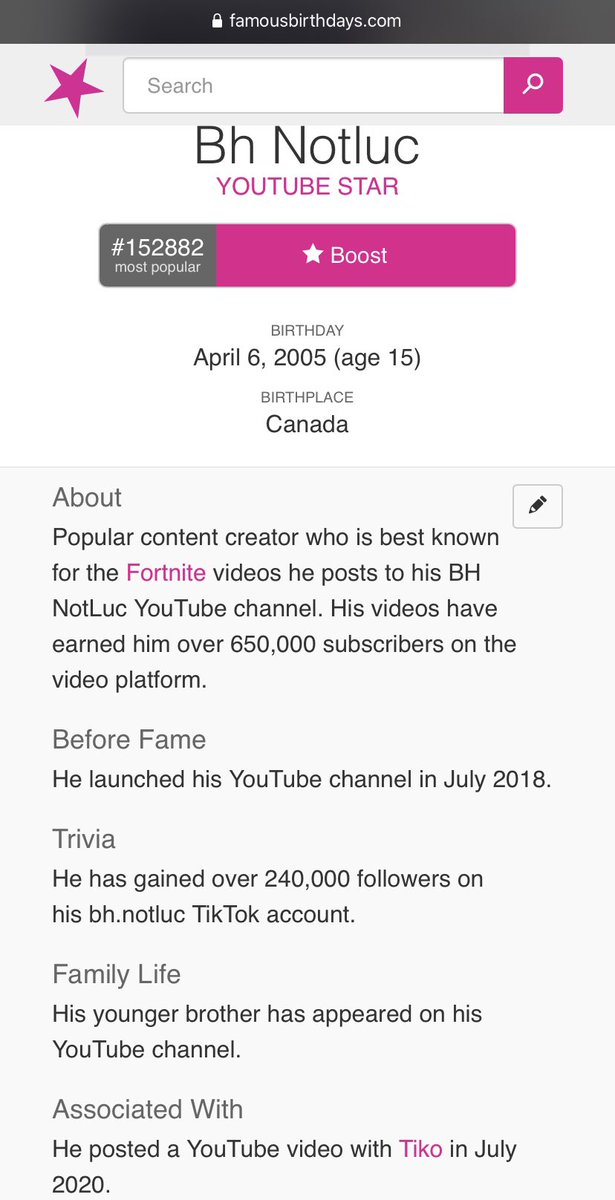Screen dimensions: 615x1200
Task: Click the pink star site logo
Action: (73, 87)
